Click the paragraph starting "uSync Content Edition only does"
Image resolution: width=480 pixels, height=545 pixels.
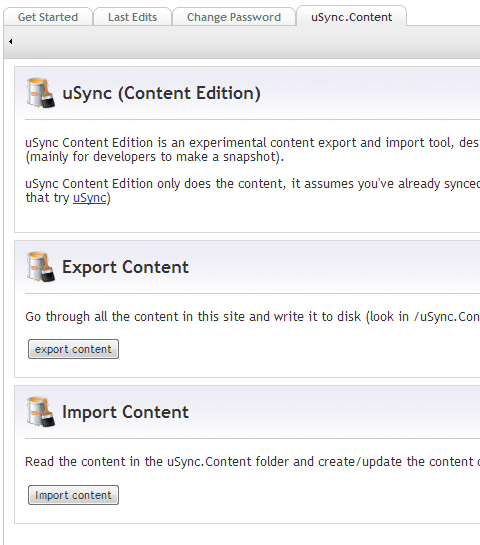(x=252, y=190)
